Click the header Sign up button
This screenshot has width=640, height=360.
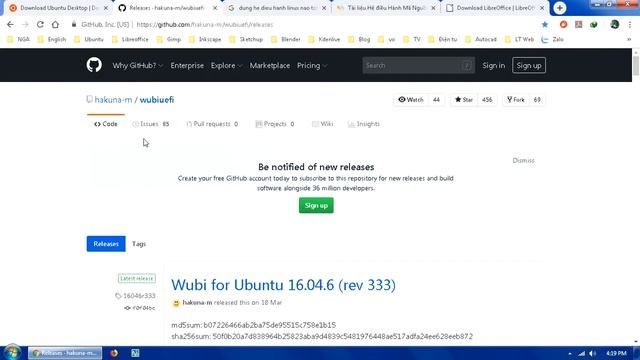pyautogui.click(x=529, y=65)
